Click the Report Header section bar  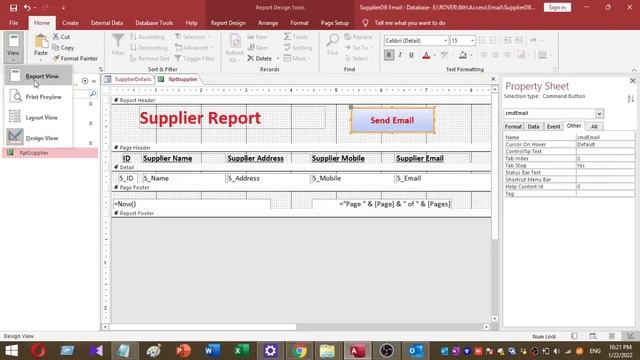click(301, 100)
